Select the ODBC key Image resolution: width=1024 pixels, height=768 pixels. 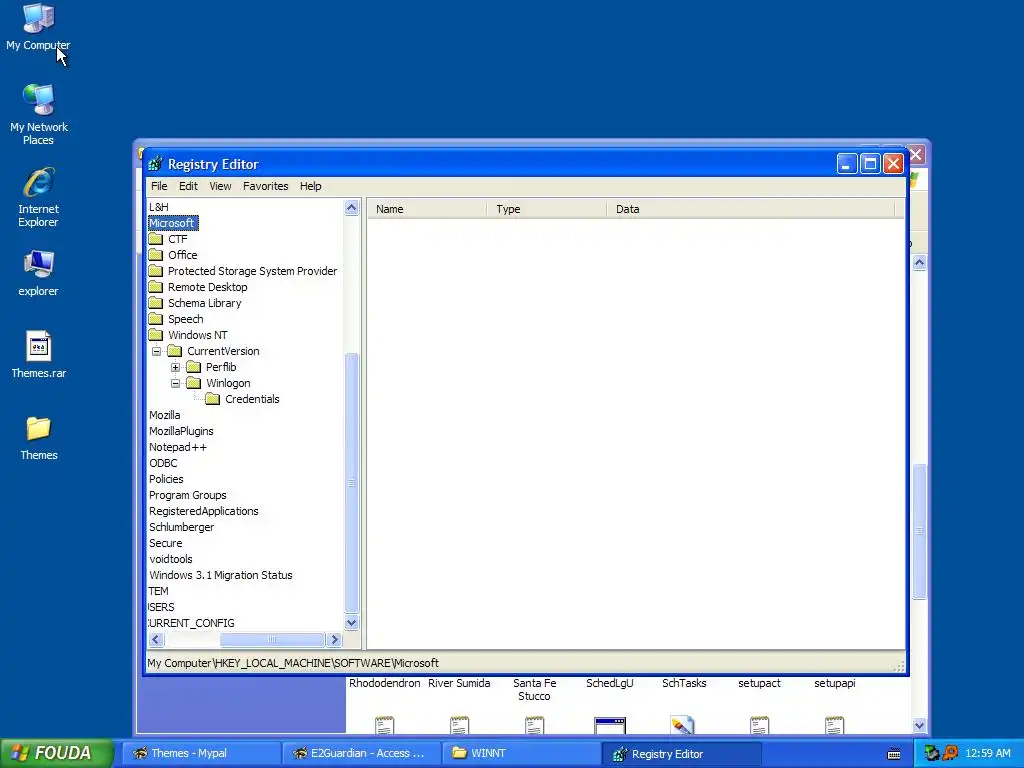pos(163,463)
